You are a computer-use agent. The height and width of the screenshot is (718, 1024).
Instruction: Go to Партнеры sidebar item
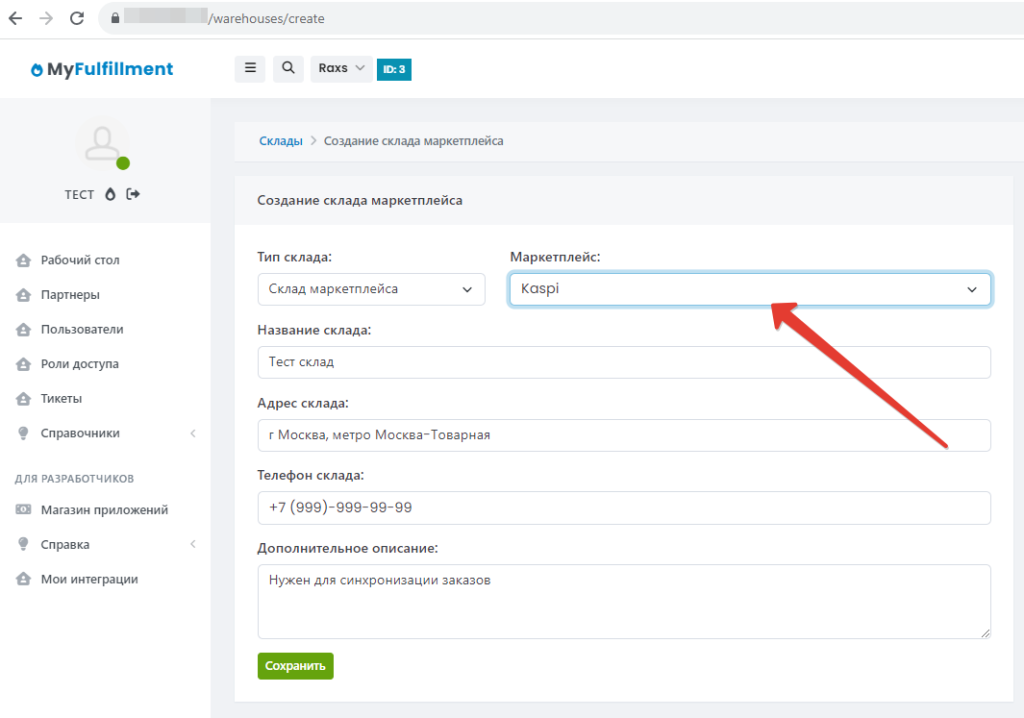coord(70,295)
